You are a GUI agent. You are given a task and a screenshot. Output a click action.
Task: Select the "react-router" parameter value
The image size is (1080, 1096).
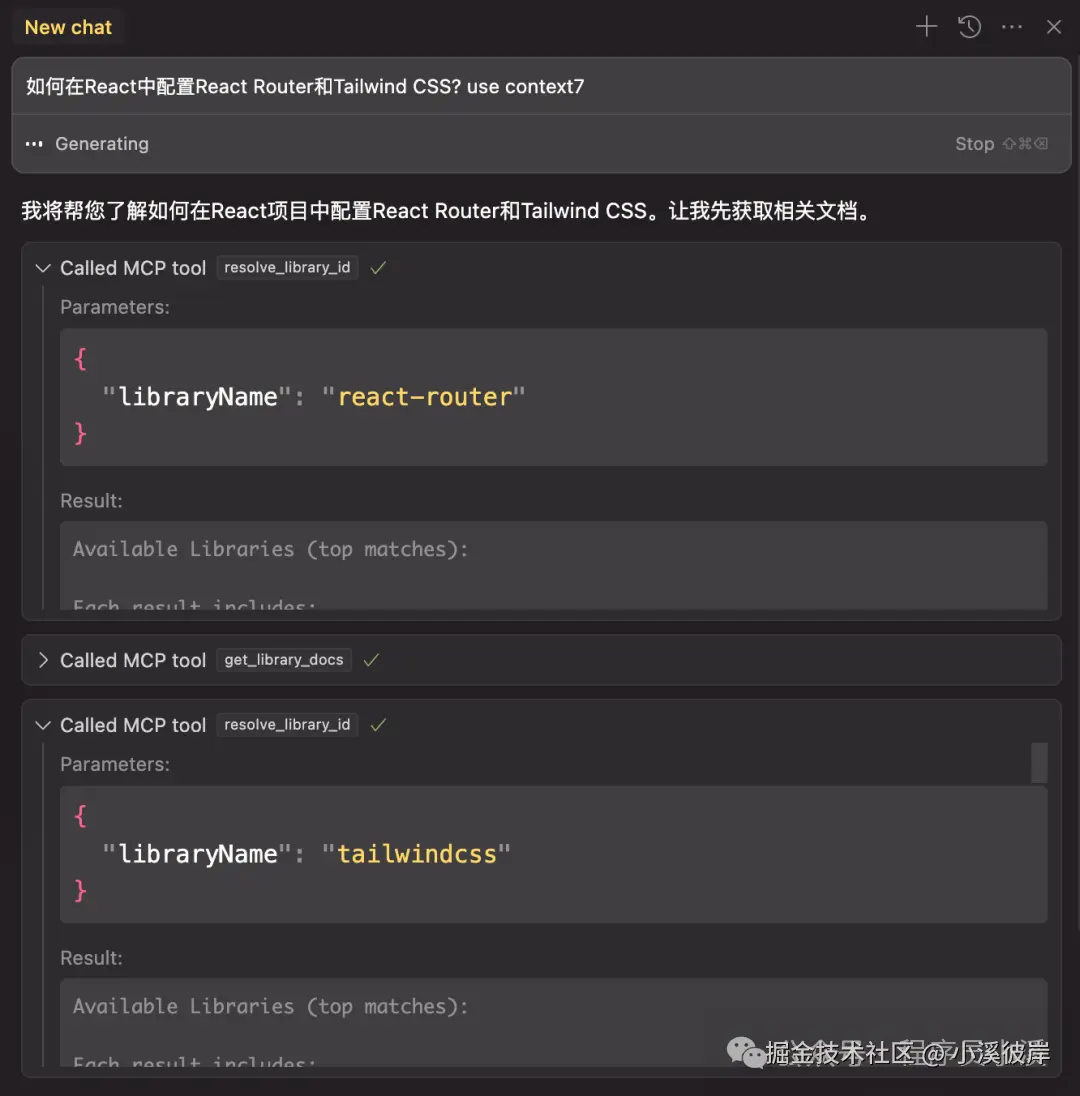pos(427,396)
